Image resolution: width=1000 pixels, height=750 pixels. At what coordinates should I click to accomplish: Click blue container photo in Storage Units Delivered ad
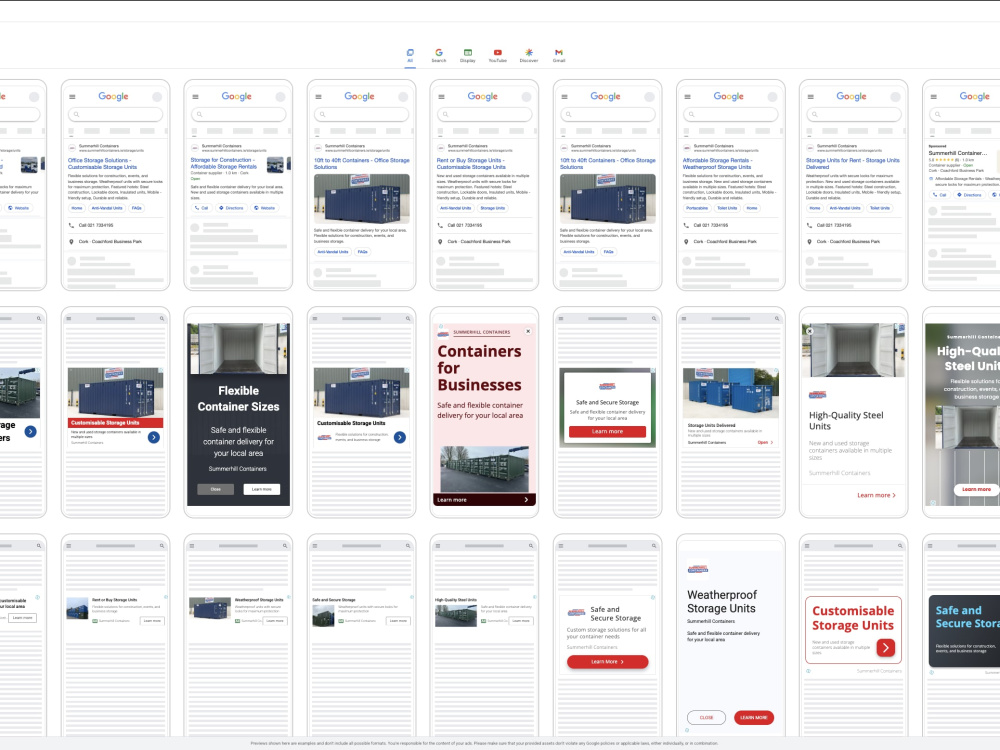pyautogui.click(x=730, y=393)
